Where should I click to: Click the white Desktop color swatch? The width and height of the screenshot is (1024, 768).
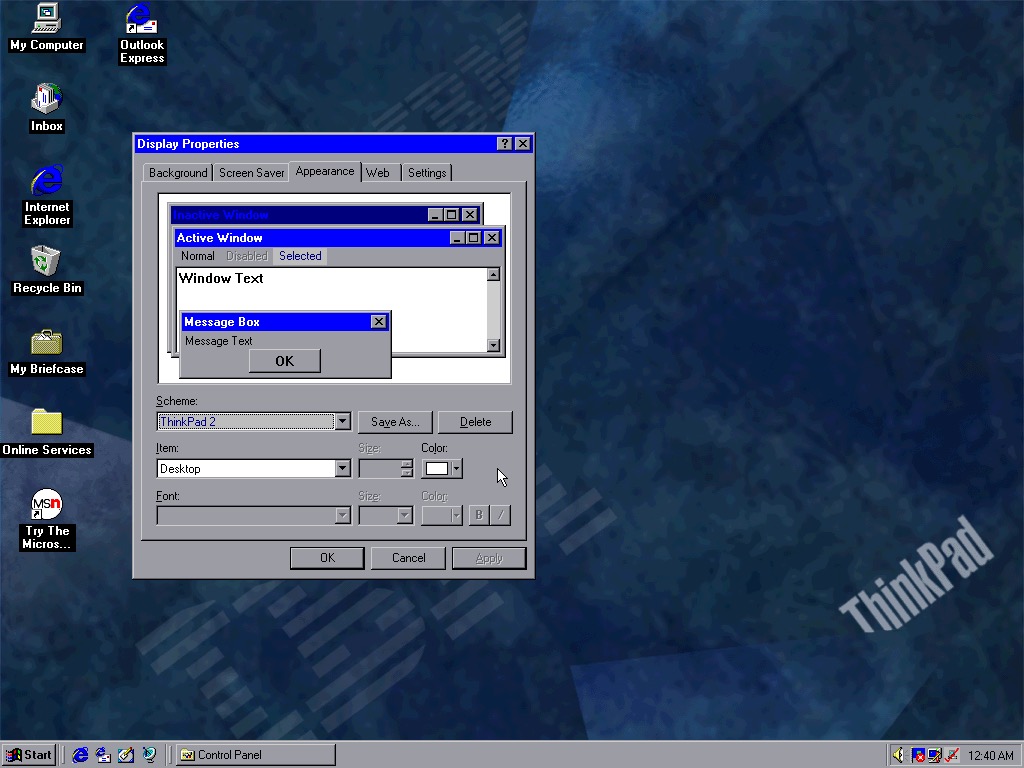click(x=436, y=469)
